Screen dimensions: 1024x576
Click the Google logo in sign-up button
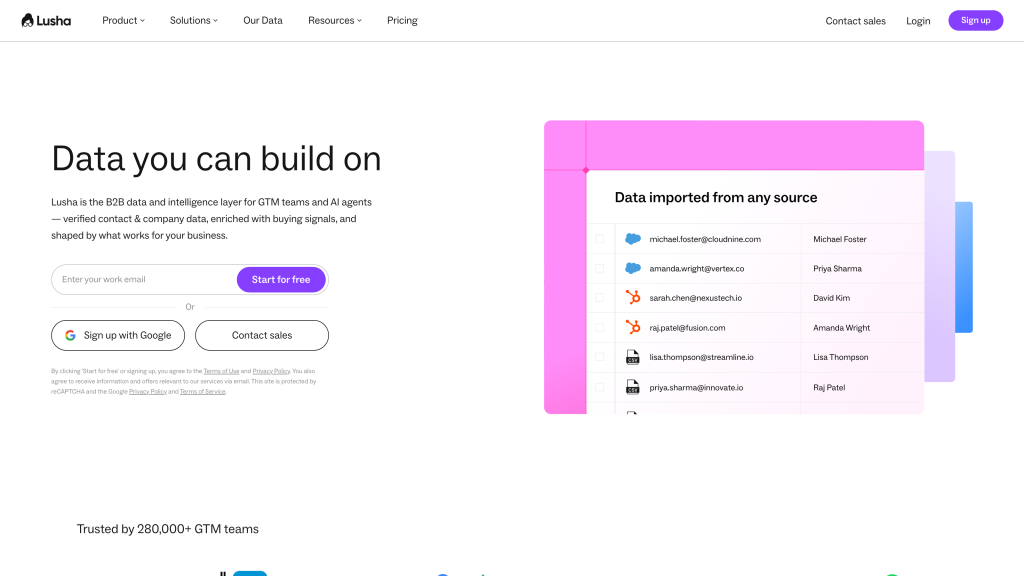click(x=71, y=335)
